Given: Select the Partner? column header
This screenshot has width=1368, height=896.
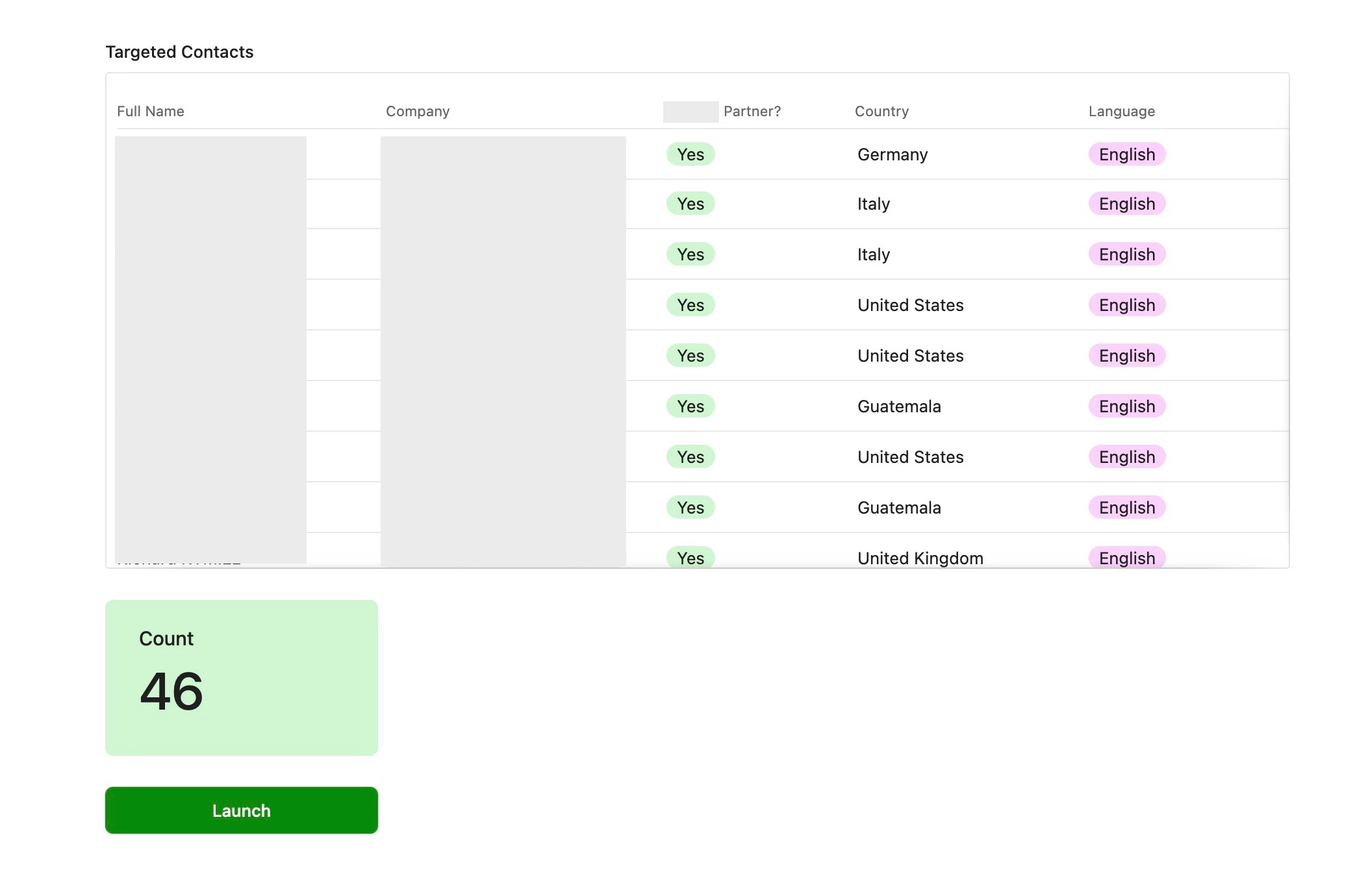Looking at the screenshot, I should [752, 111].
